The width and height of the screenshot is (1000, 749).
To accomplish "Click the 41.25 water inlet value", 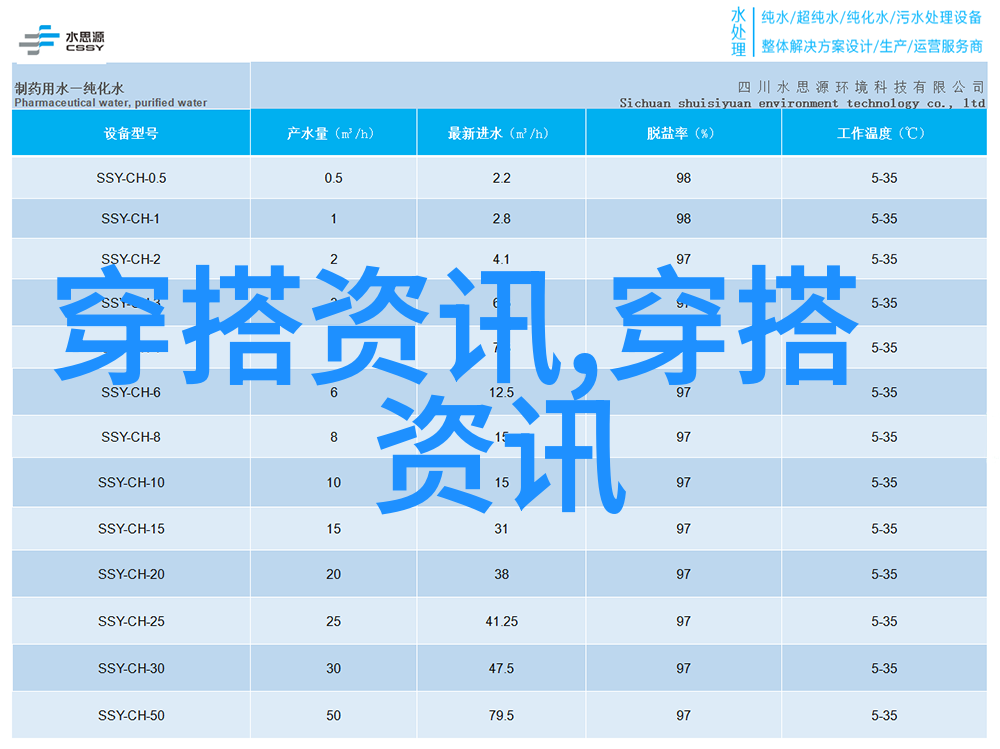I will click(x=501, y=621).
